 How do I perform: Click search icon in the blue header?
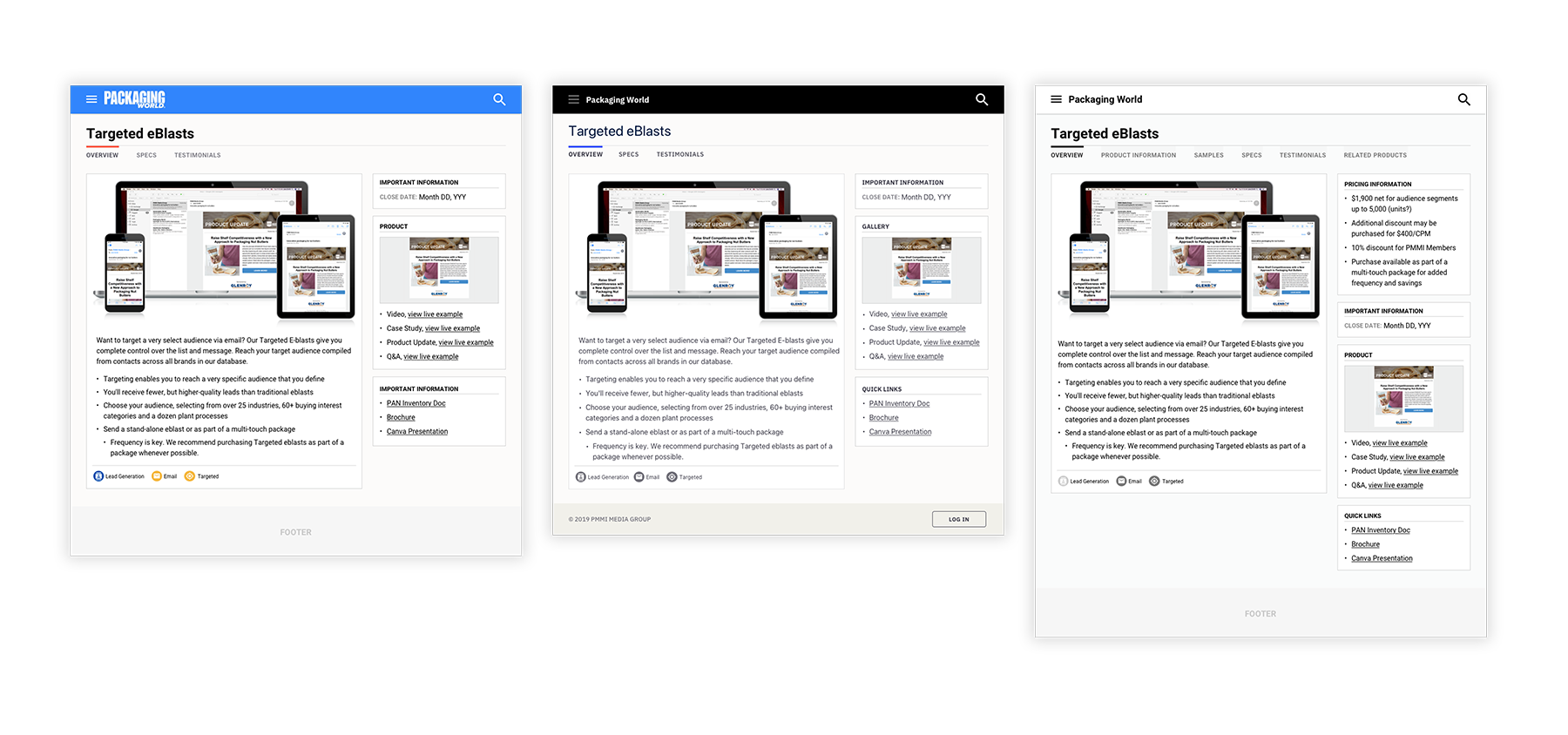click(499, 99)
